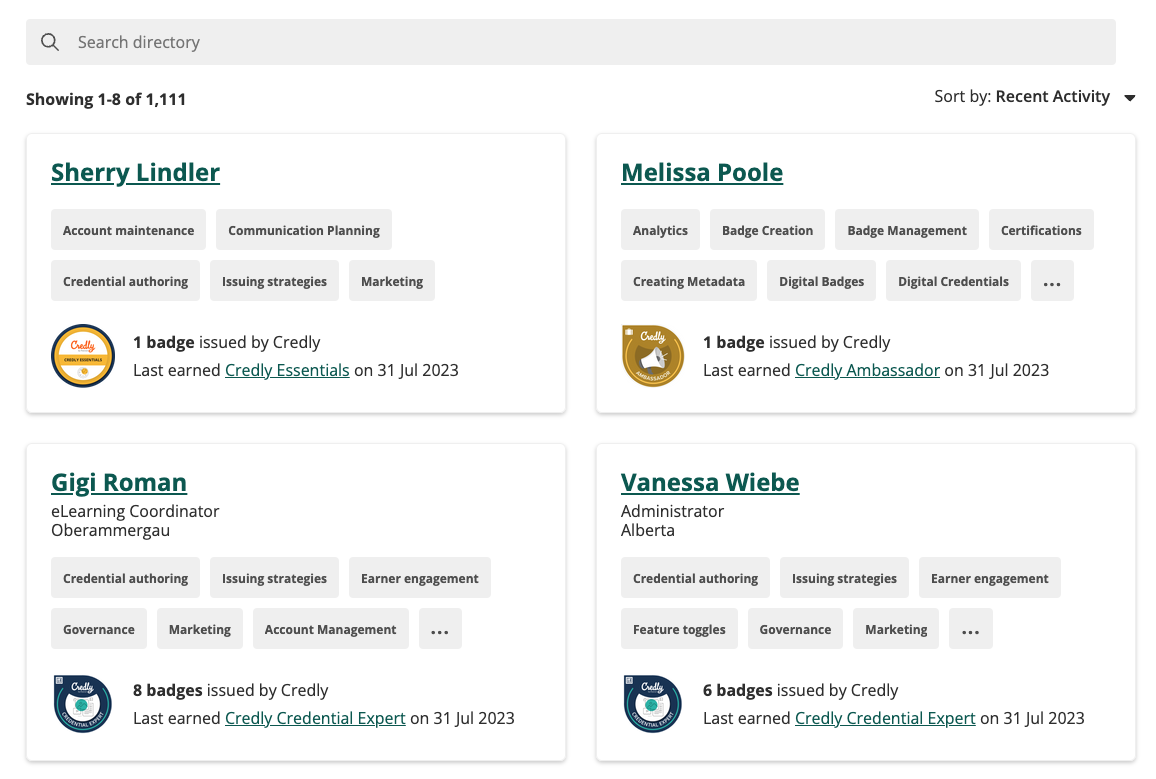Open the Sort by Recent Activity dropdown

(x=1035, y=97)
